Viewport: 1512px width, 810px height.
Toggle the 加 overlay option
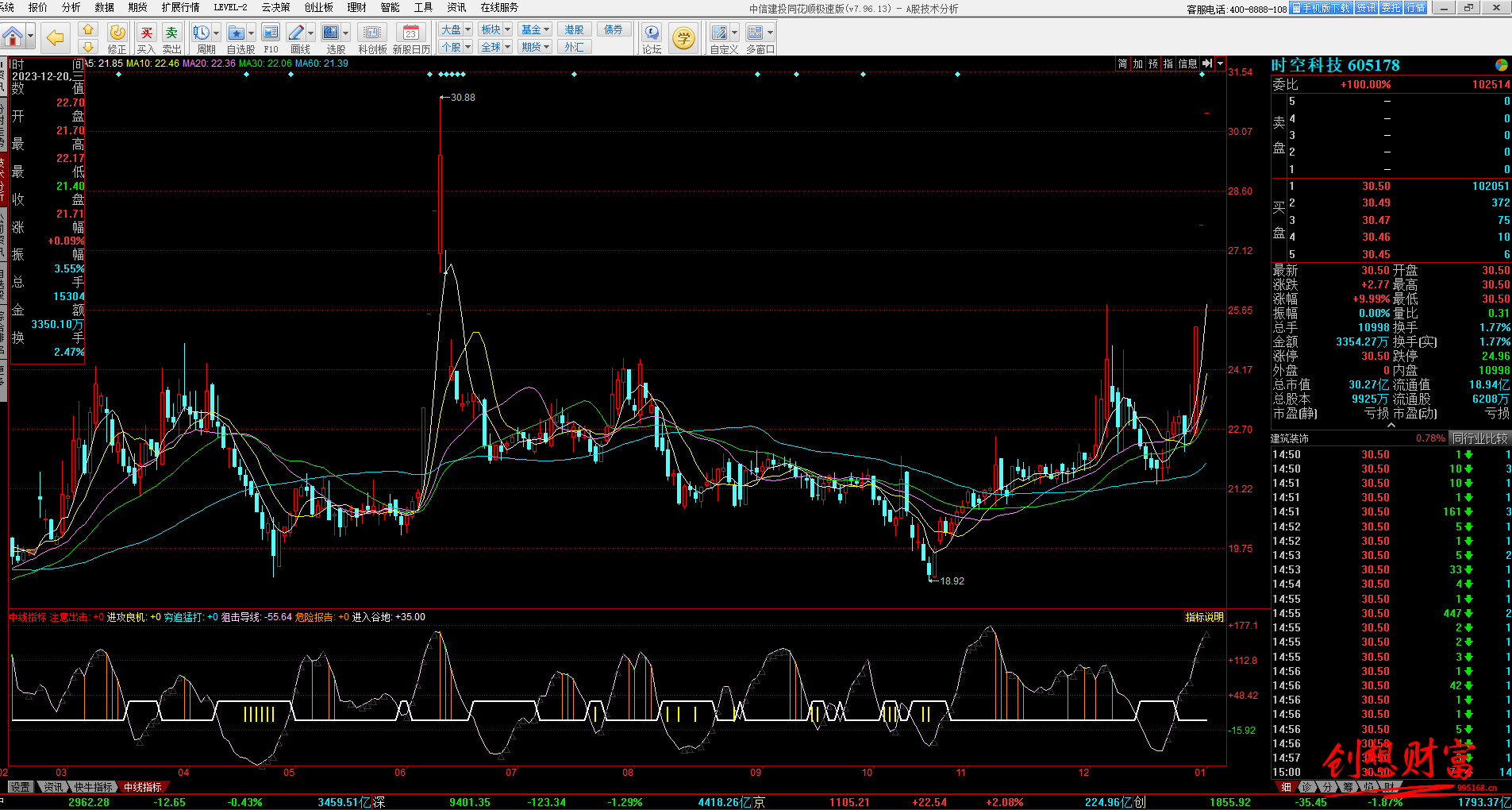[x=1137, y=64]
